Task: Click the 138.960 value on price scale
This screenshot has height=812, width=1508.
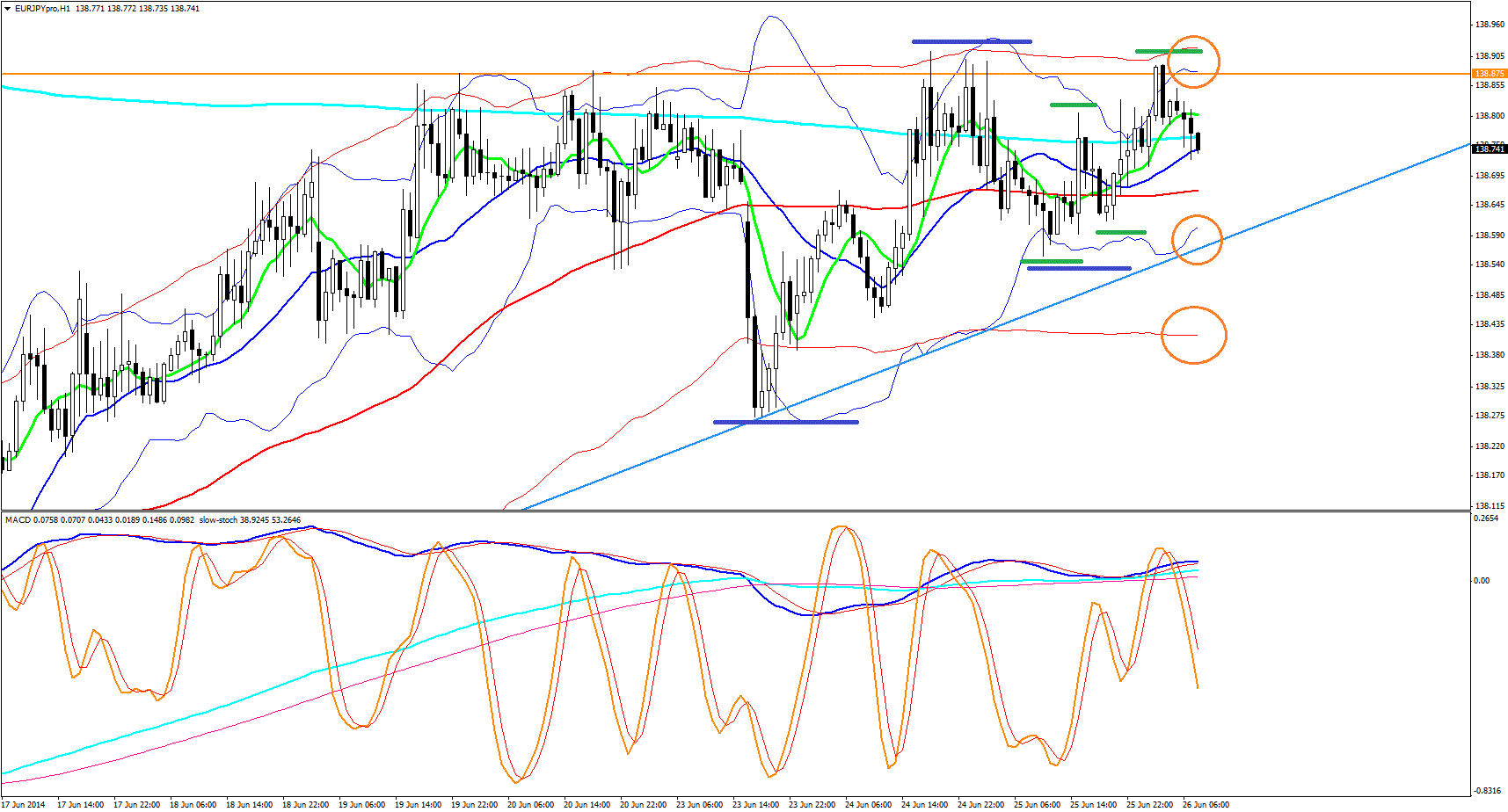Action: click(1490, 25)
